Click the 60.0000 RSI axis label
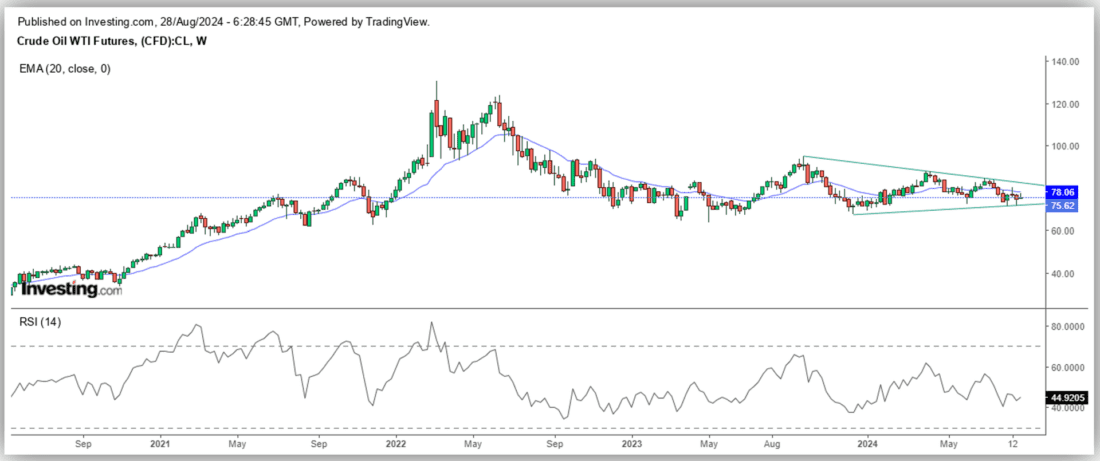This screenshot has width=1100, height=461. [x=1068, y=367]
